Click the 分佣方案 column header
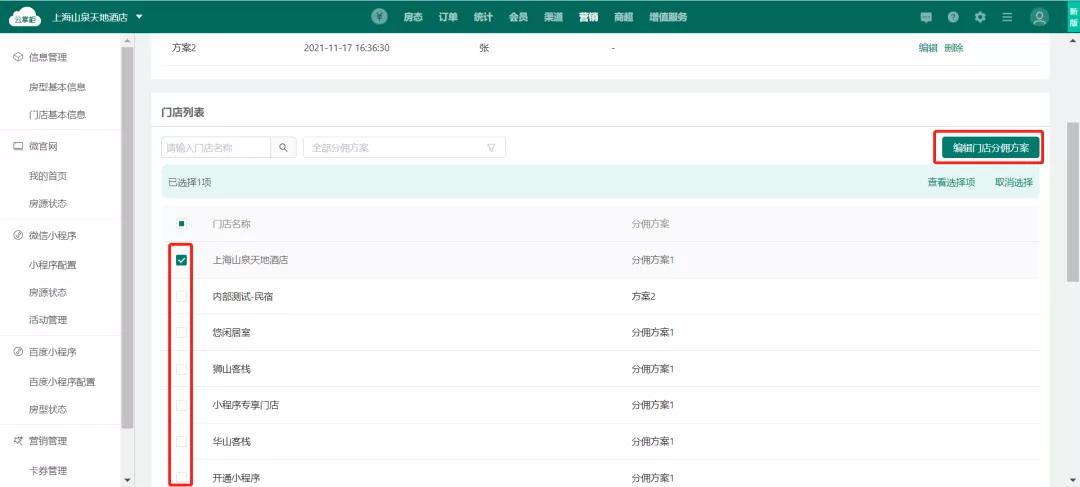 tap(650, 224)
